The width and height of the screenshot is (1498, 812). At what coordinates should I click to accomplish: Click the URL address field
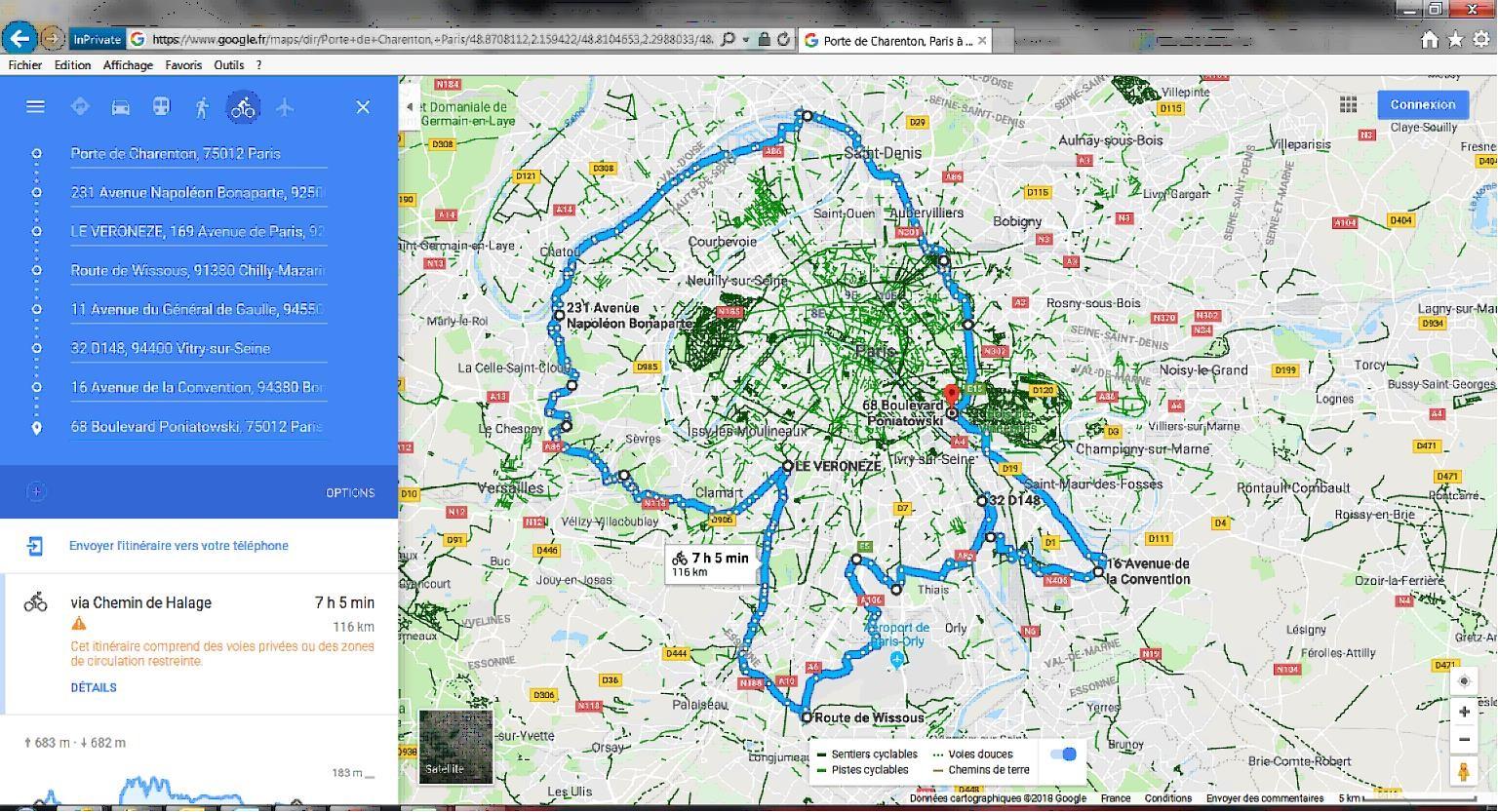[434, 40]
